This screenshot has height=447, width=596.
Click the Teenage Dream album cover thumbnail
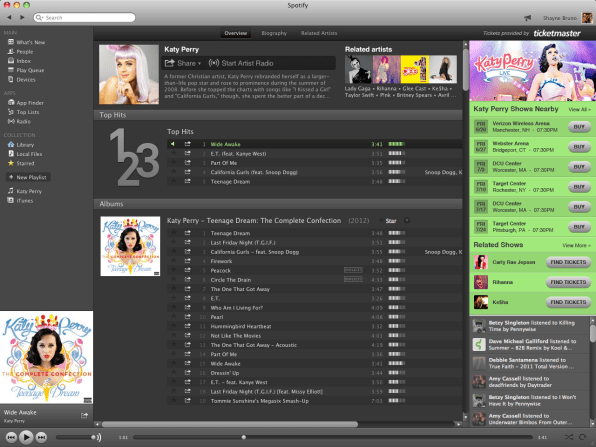pyautogui.click(x=130, y=246)
